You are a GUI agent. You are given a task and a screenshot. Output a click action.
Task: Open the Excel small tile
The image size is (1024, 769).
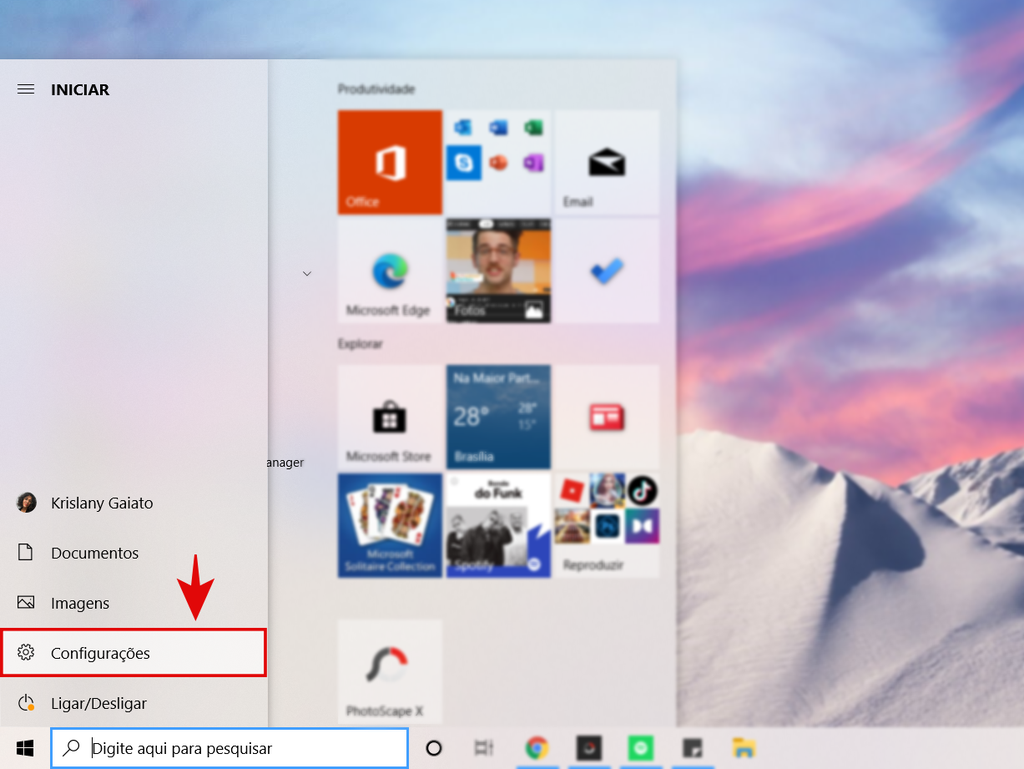tap(534, 127)
